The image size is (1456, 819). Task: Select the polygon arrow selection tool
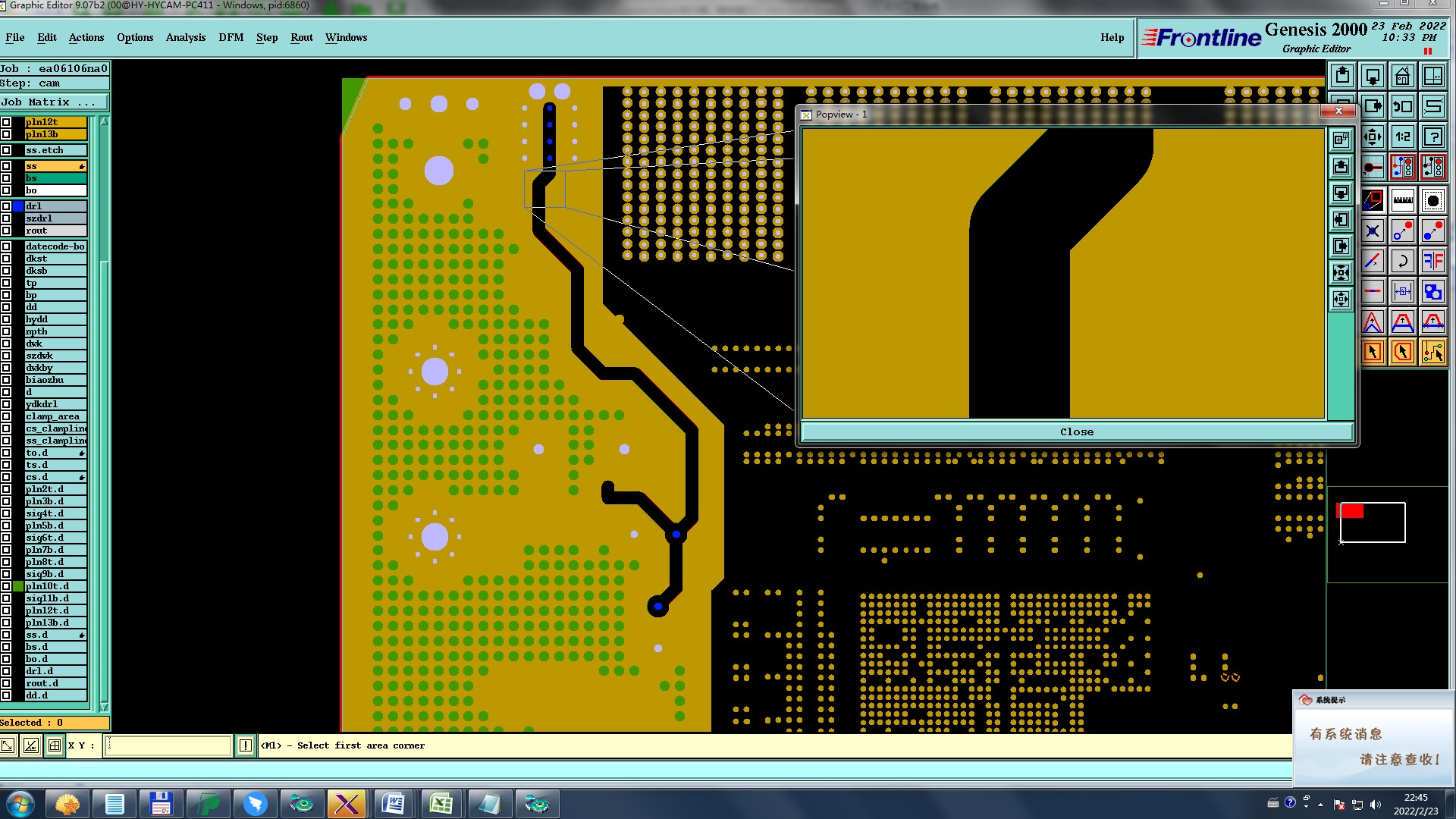pyautogui.click(x=1402, y=352)
